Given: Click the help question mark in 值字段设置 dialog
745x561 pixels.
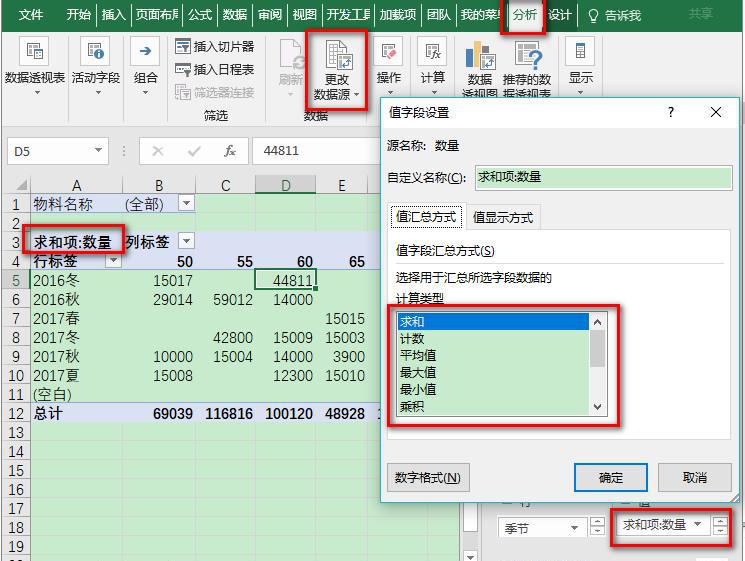Looking at the screenshot, I should point(671,113).
